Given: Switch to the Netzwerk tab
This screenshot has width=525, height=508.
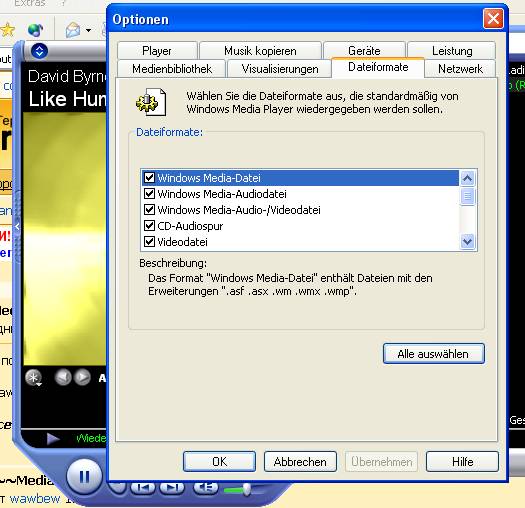Looking at the screenshot, I should pyautogui.click(x=460, y=69).
